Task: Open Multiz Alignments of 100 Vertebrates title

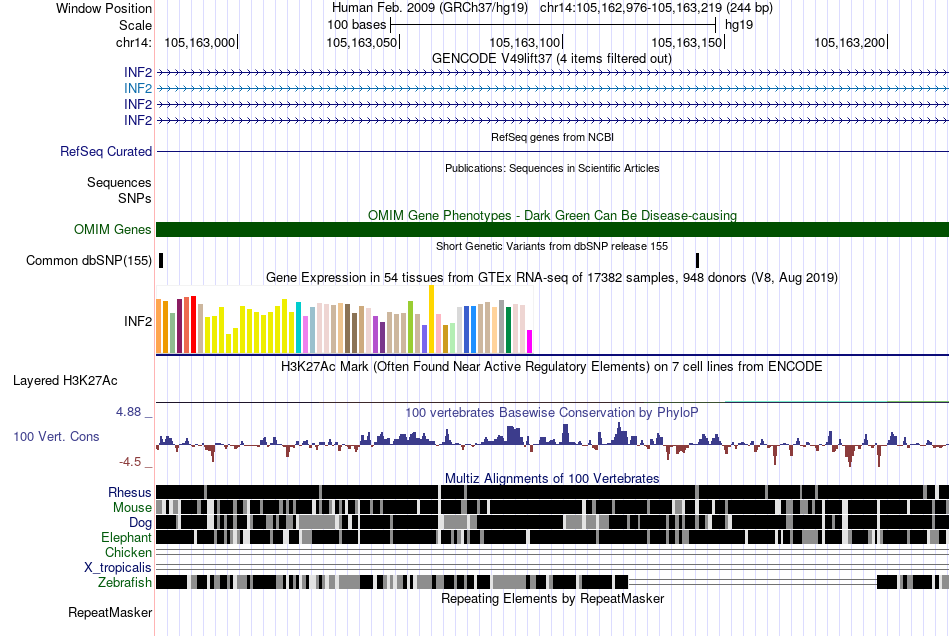Action: pos(552,479)
